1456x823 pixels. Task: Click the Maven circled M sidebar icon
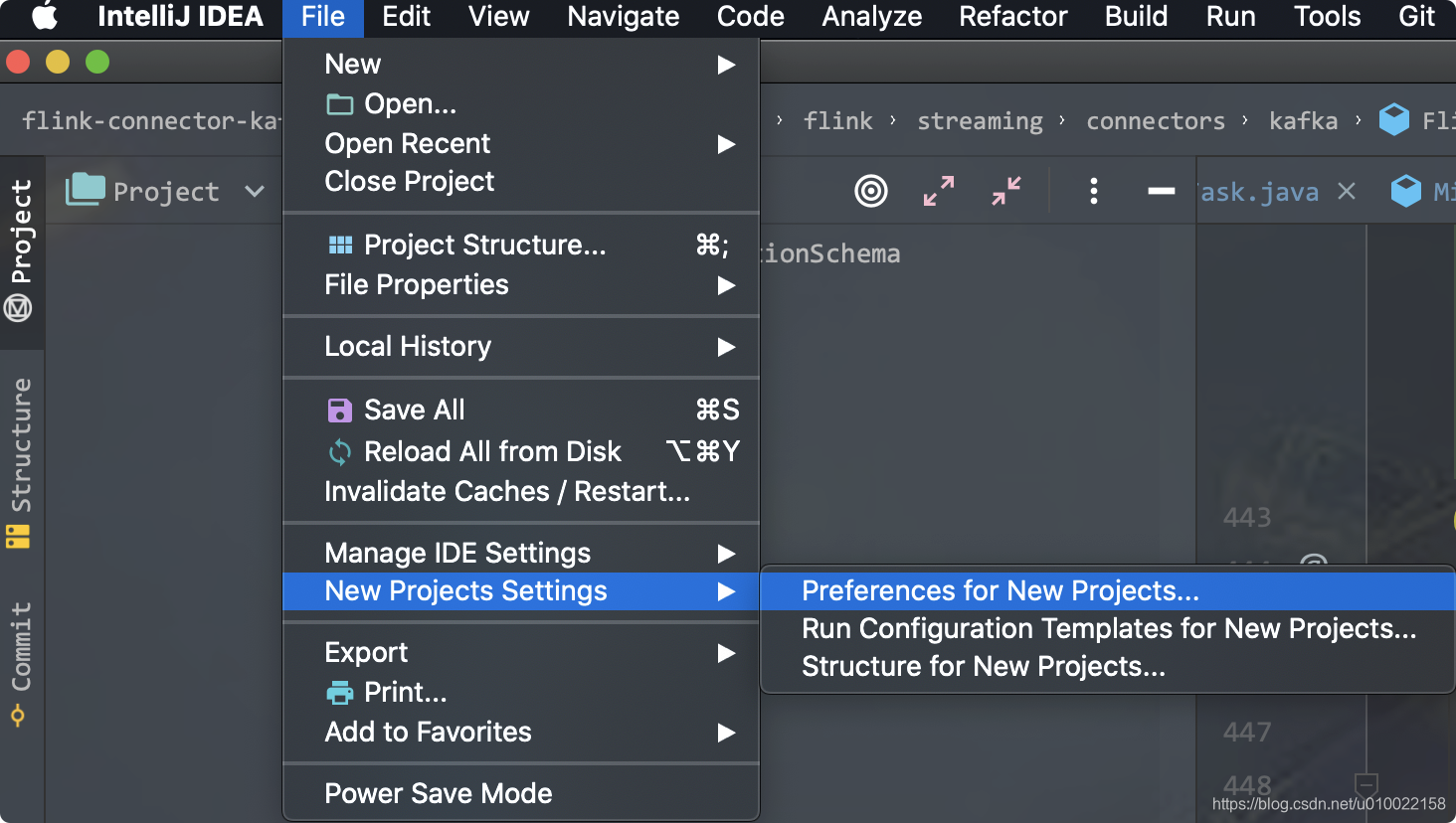click(18, 308)
